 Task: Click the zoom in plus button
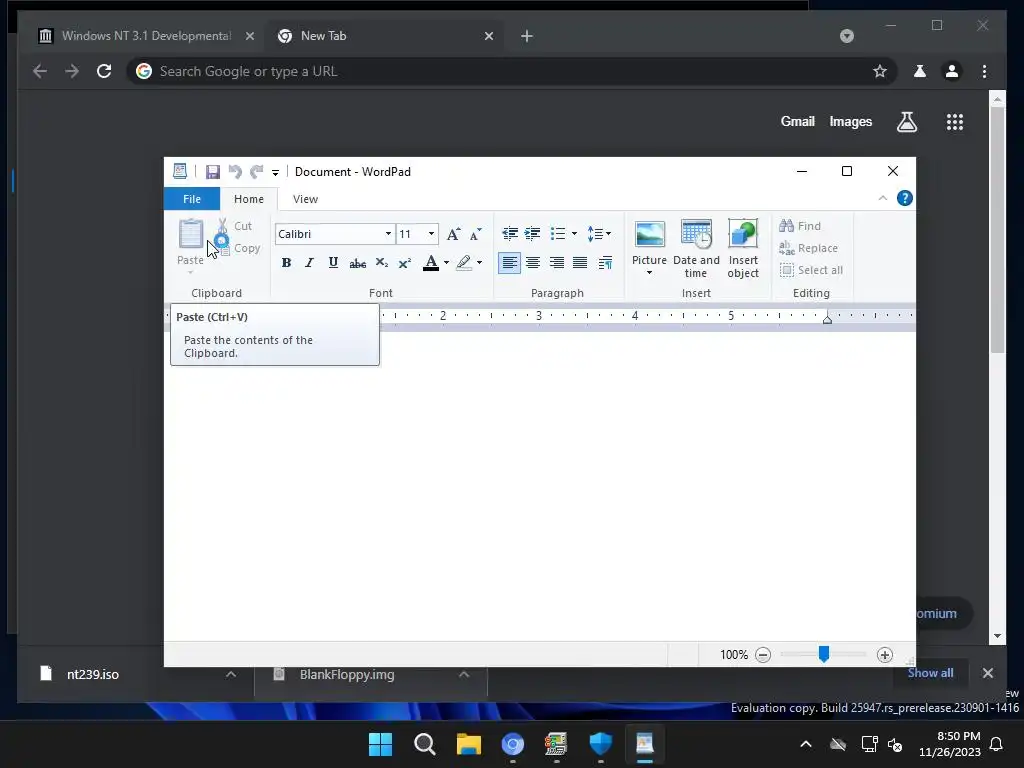click(x=884, y=655)
